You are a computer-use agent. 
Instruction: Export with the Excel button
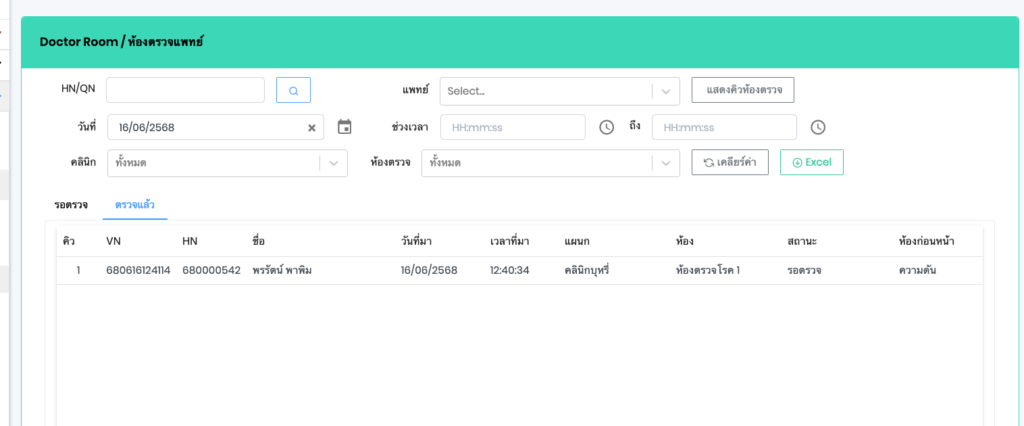[x=811, y=162]
